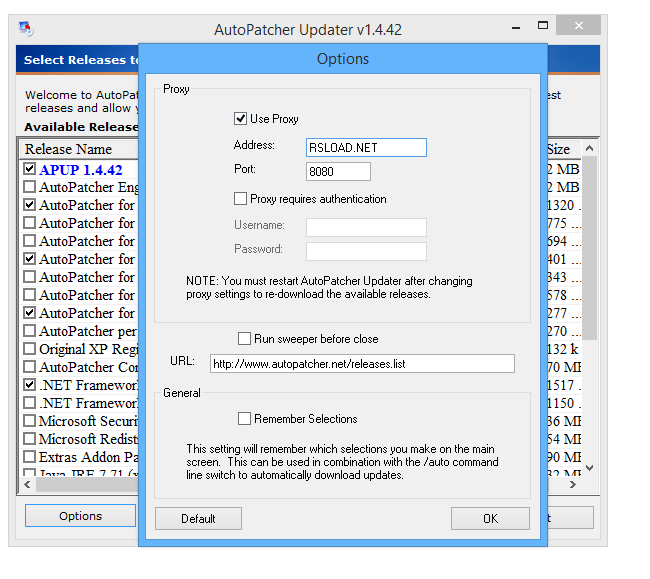This screenshot has height=579, width=650.
Task: Check Microsoft Redist release box
Action: [29, 438]
